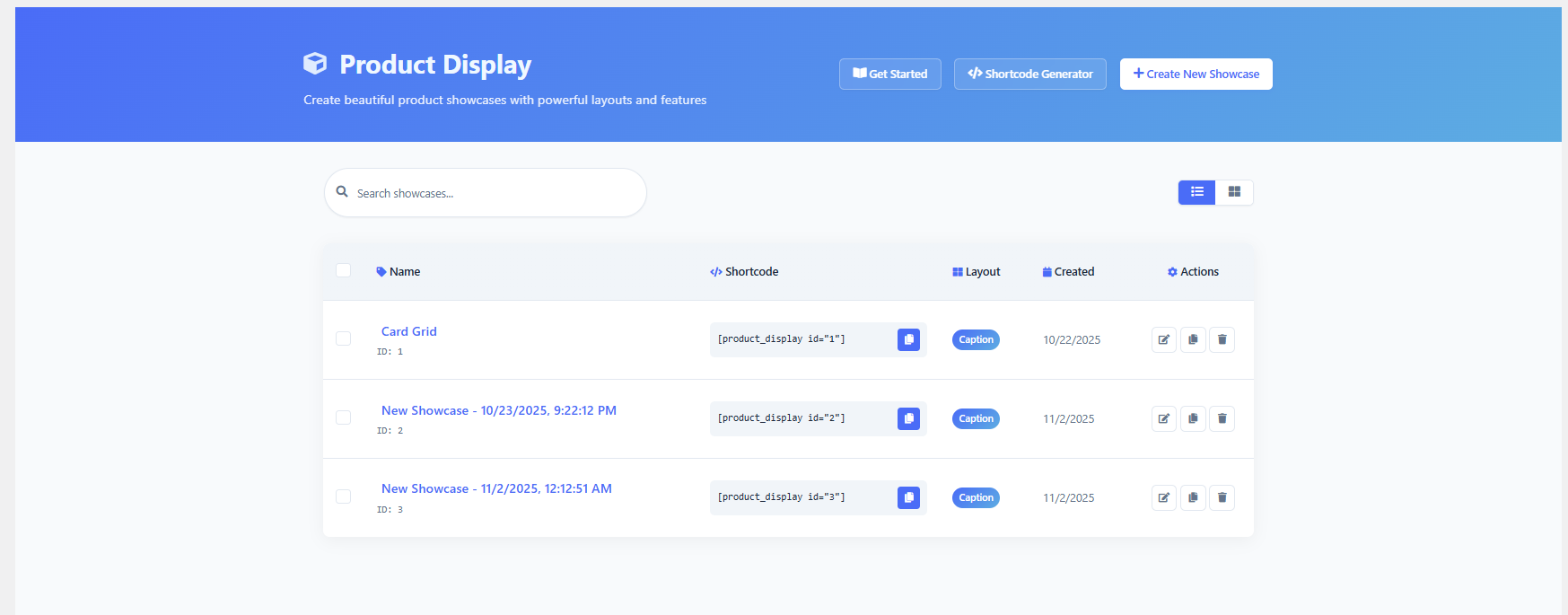Delete the showcase with ID 3
The height and width of the screenshot is (615, 1568).
1222,497
